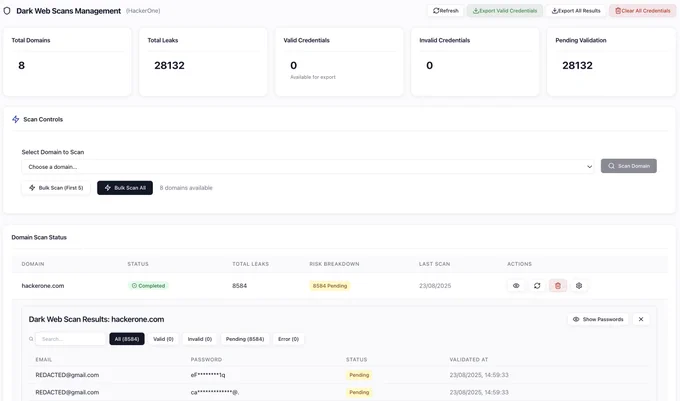Select the Valid (0) filter tab

tap(163, 339)
